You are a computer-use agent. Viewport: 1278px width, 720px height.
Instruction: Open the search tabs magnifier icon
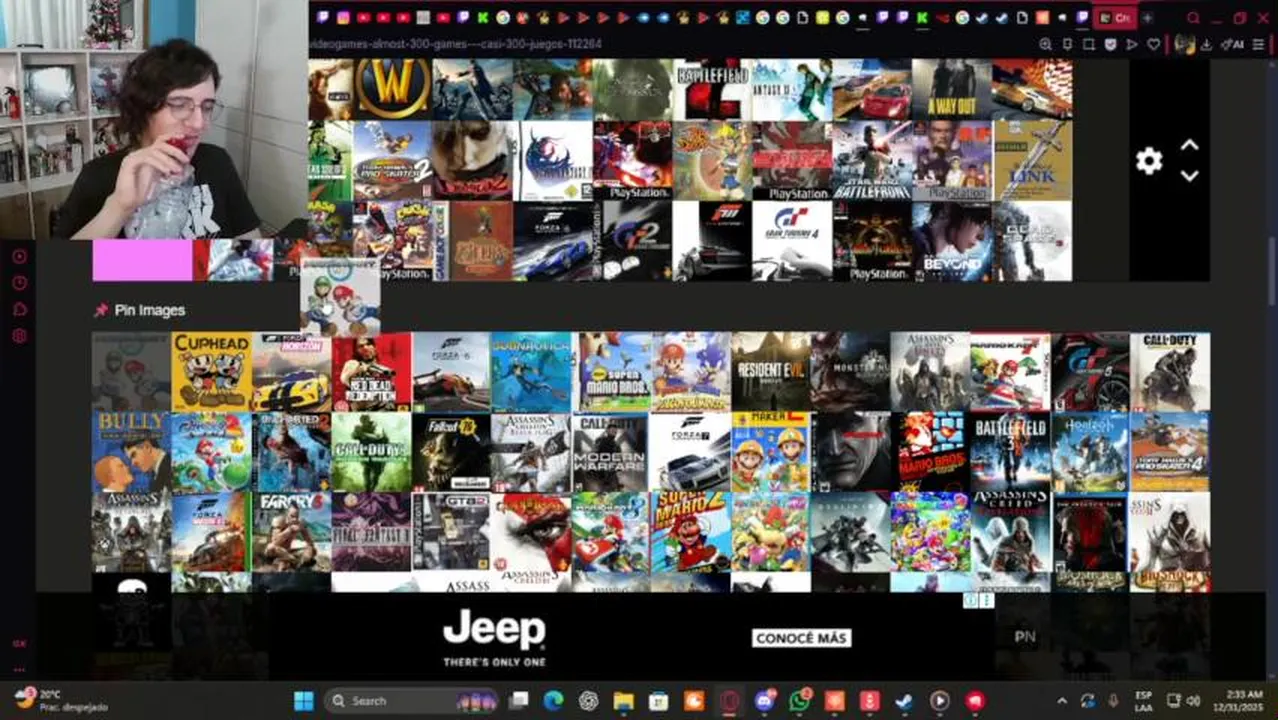(x=1193, y=18)
